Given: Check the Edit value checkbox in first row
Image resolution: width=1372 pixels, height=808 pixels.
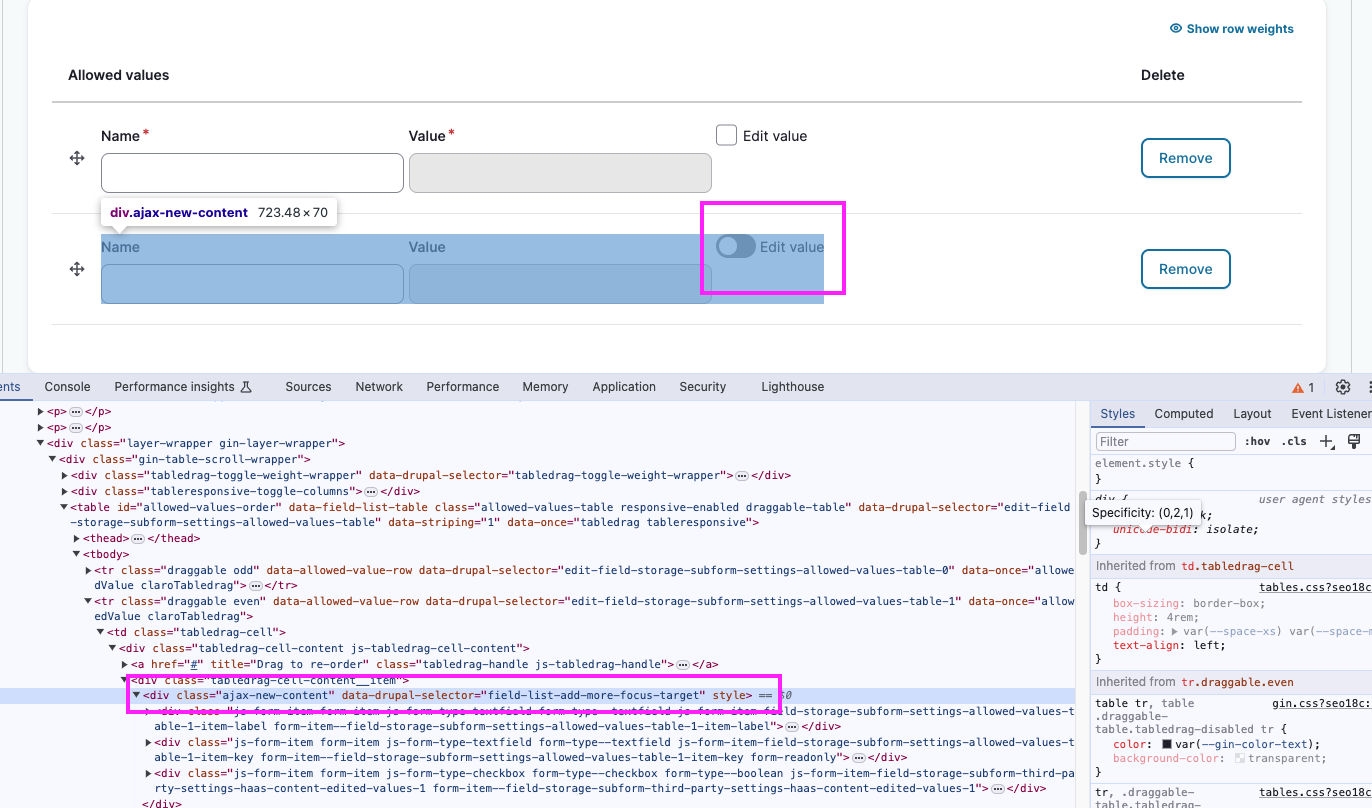Looking at the screenshot, I should 726,134.
